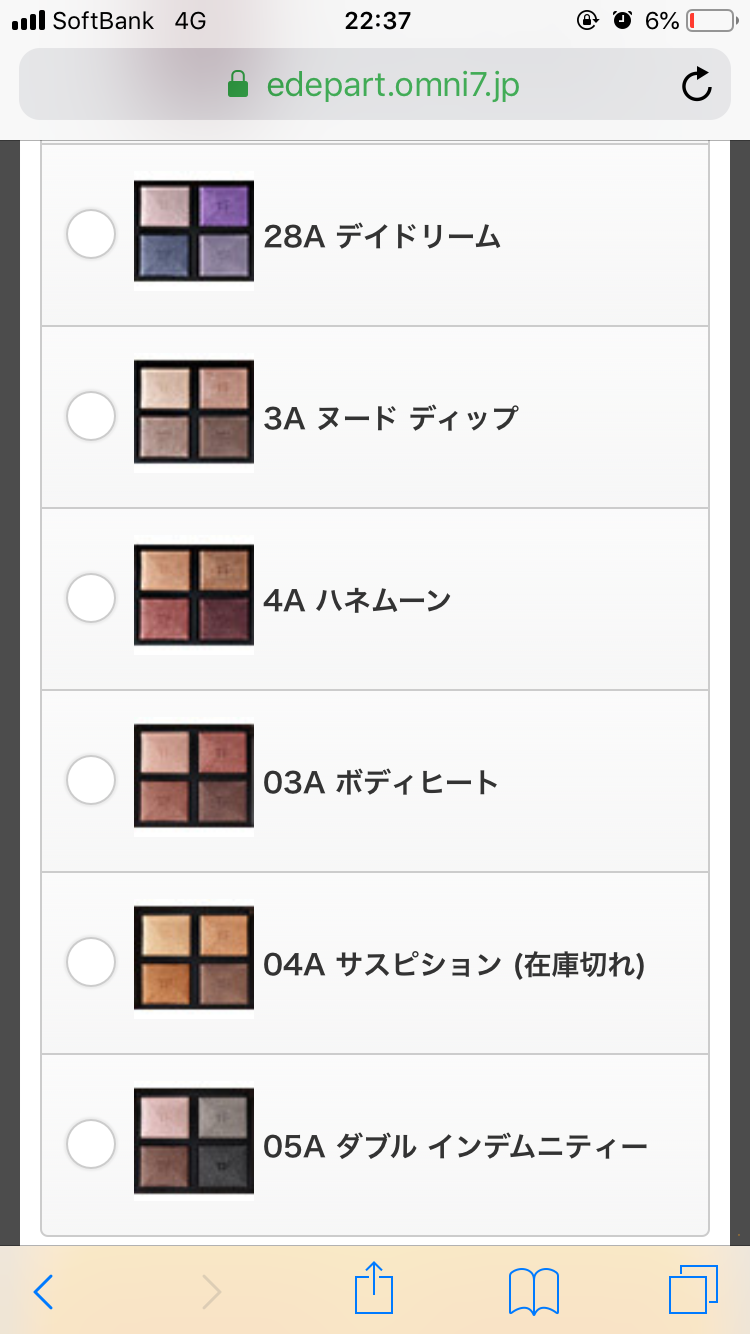Tap the 03A ボディヒート label text
The height and width of the screenshot is (1334, 750).
pos(381,782)
